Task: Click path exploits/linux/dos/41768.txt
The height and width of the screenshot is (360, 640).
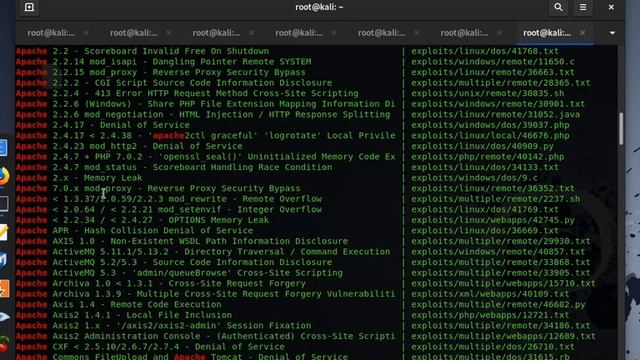Action: coord(485,51)
